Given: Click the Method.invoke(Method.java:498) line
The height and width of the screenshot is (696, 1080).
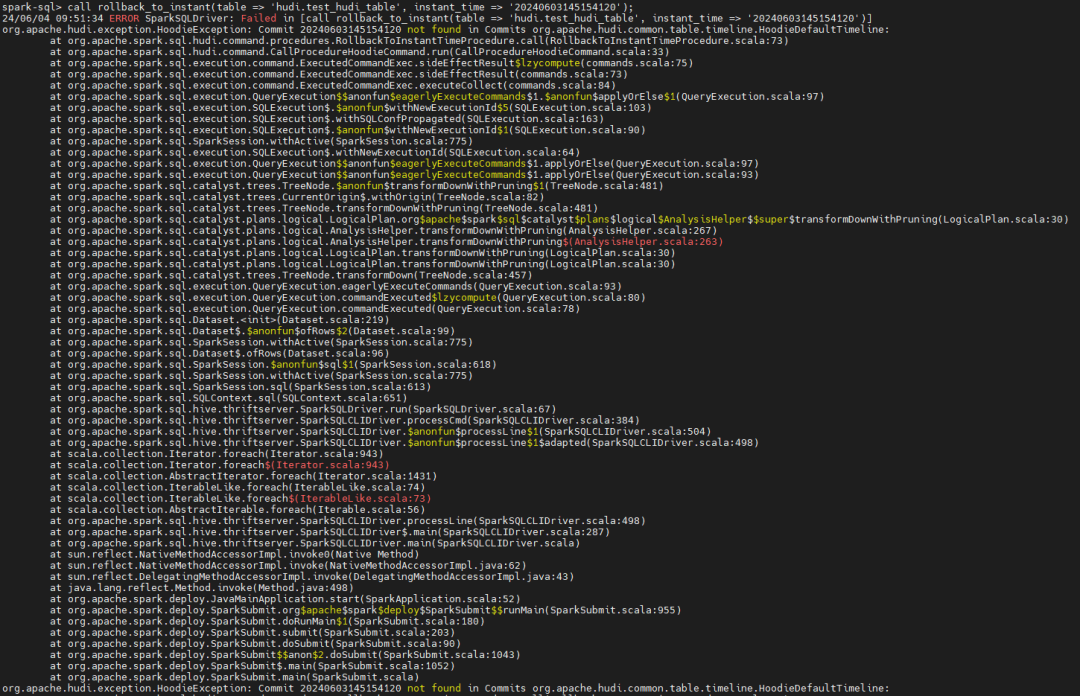Looking at the screenshot, I should pos(202,588).
